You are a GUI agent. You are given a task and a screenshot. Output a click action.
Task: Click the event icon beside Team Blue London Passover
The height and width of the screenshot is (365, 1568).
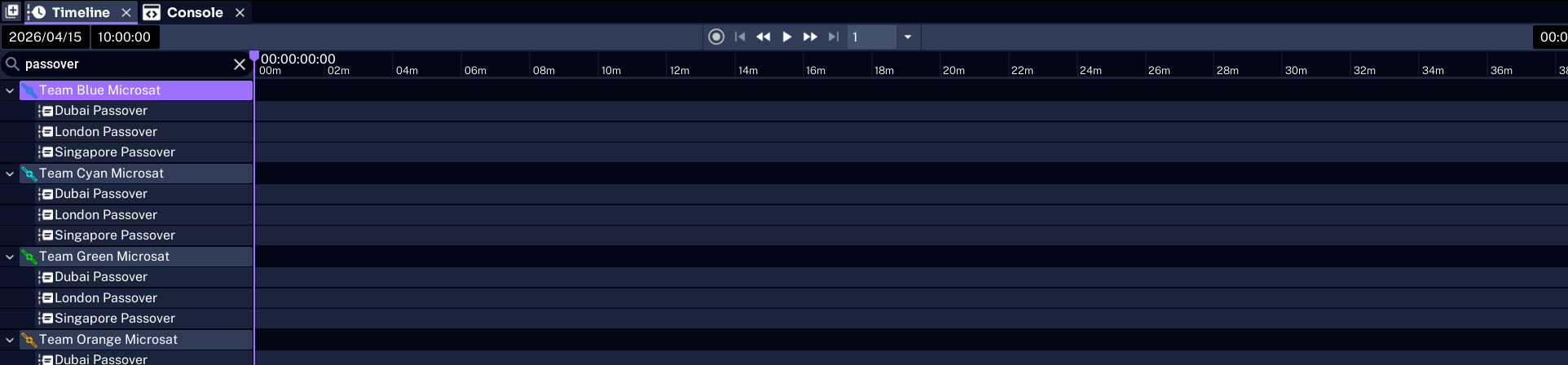coord(46,132)
